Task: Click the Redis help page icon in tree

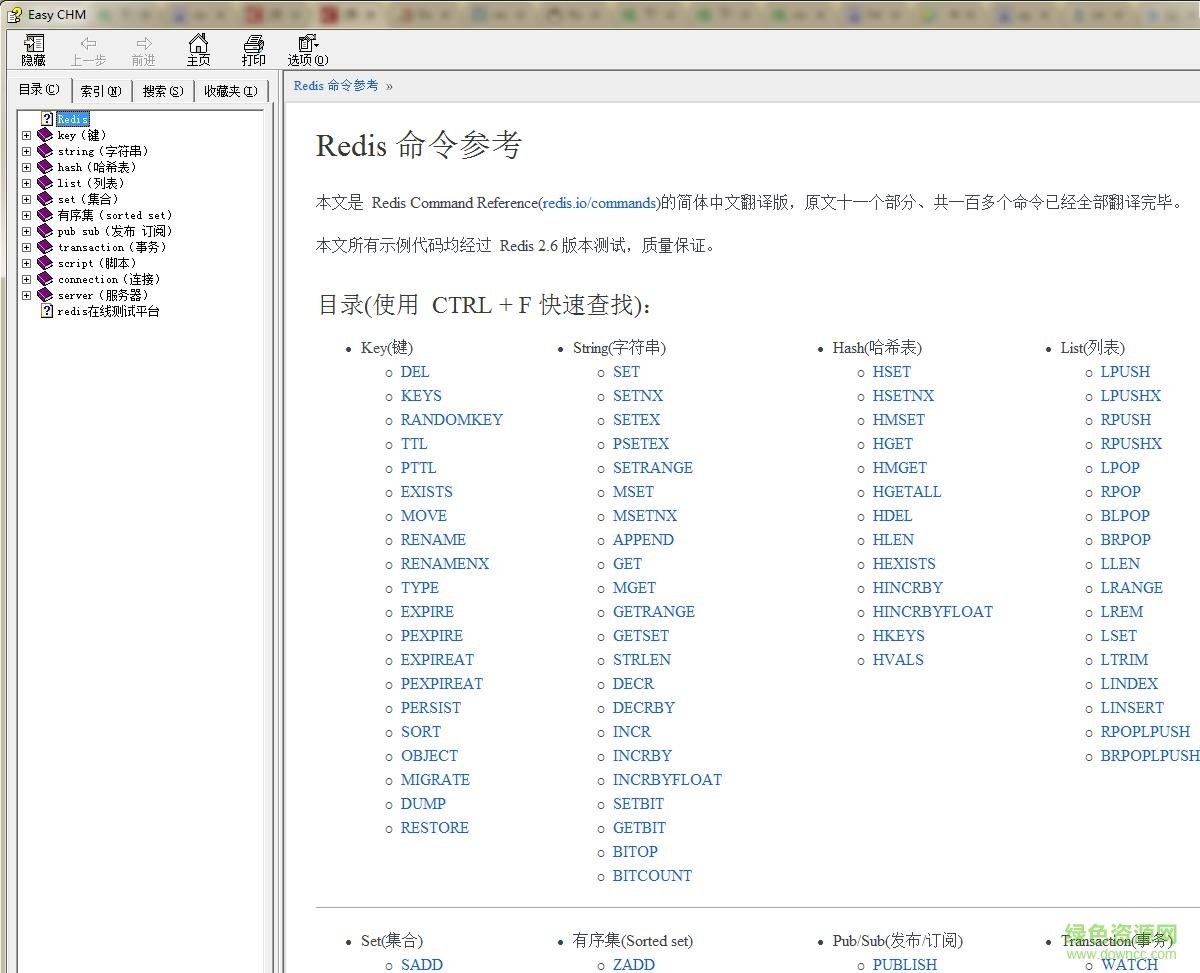Action: pyautogui.click(x=49, y=118)
